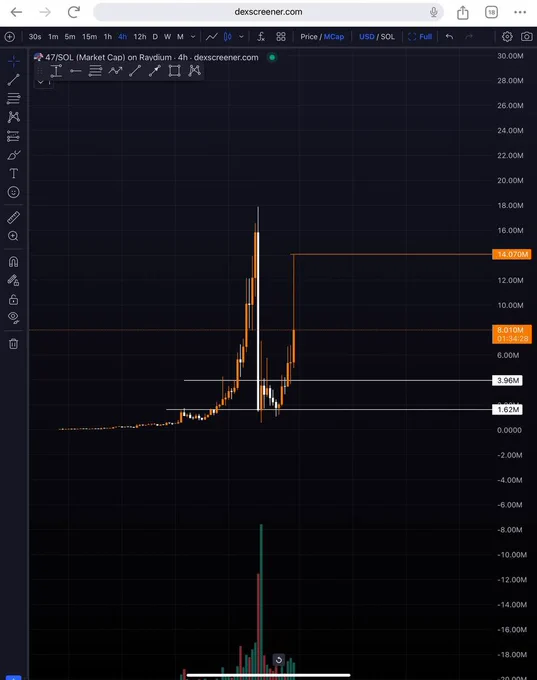Switch to 30s timeframe
The width and height of the screenshot is (537, 680).
coord(35,37)
